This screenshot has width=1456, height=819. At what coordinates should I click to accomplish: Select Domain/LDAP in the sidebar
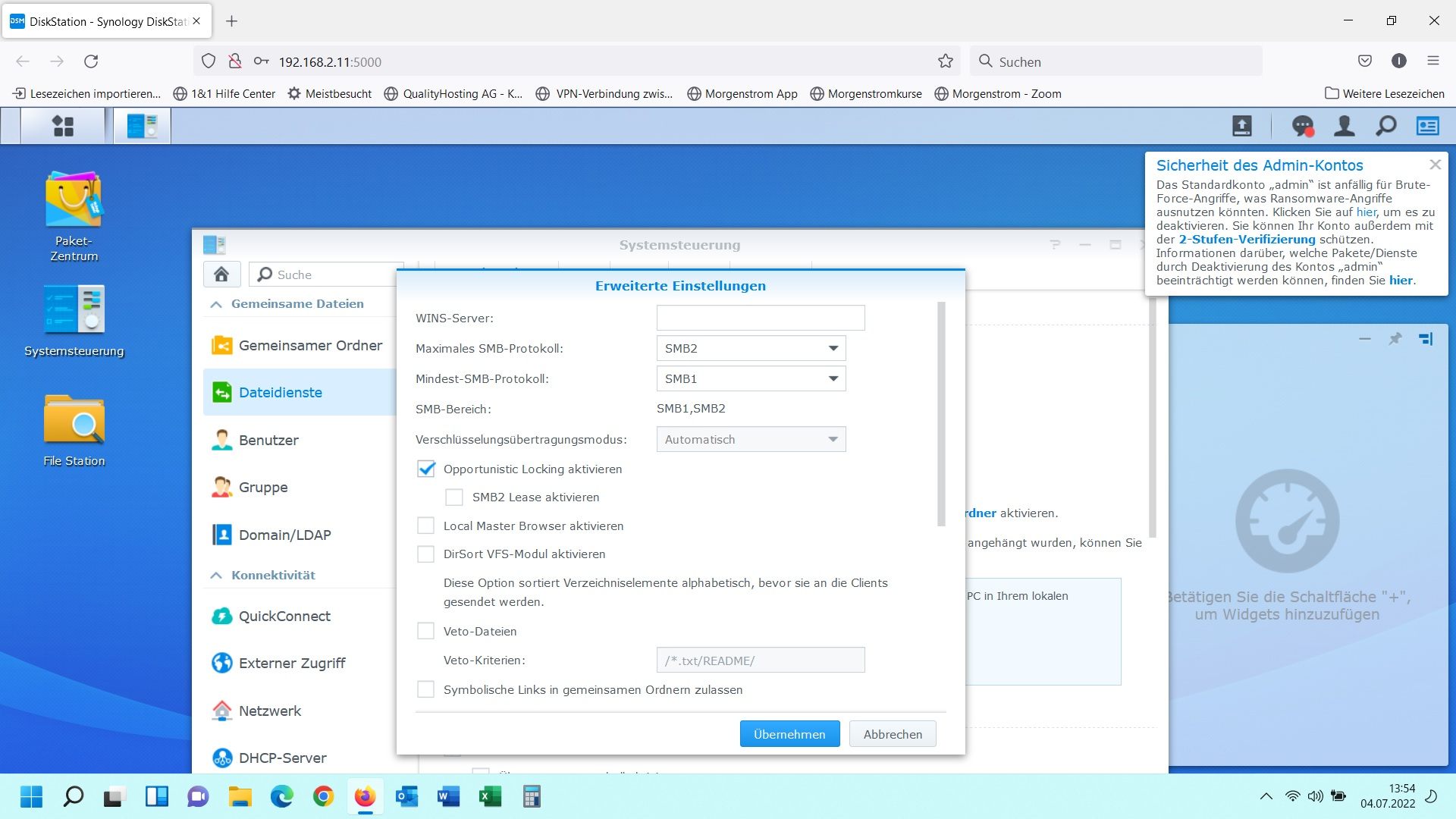(300, 535)
